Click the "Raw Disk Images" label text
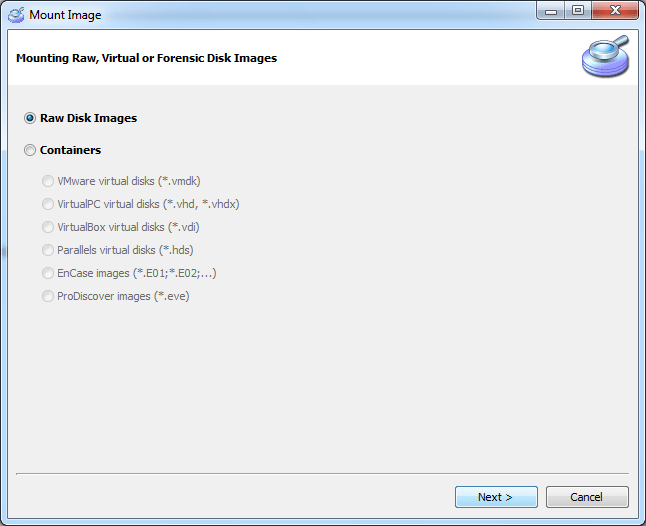Screen dimensions: 646x526 coord(88,118)
